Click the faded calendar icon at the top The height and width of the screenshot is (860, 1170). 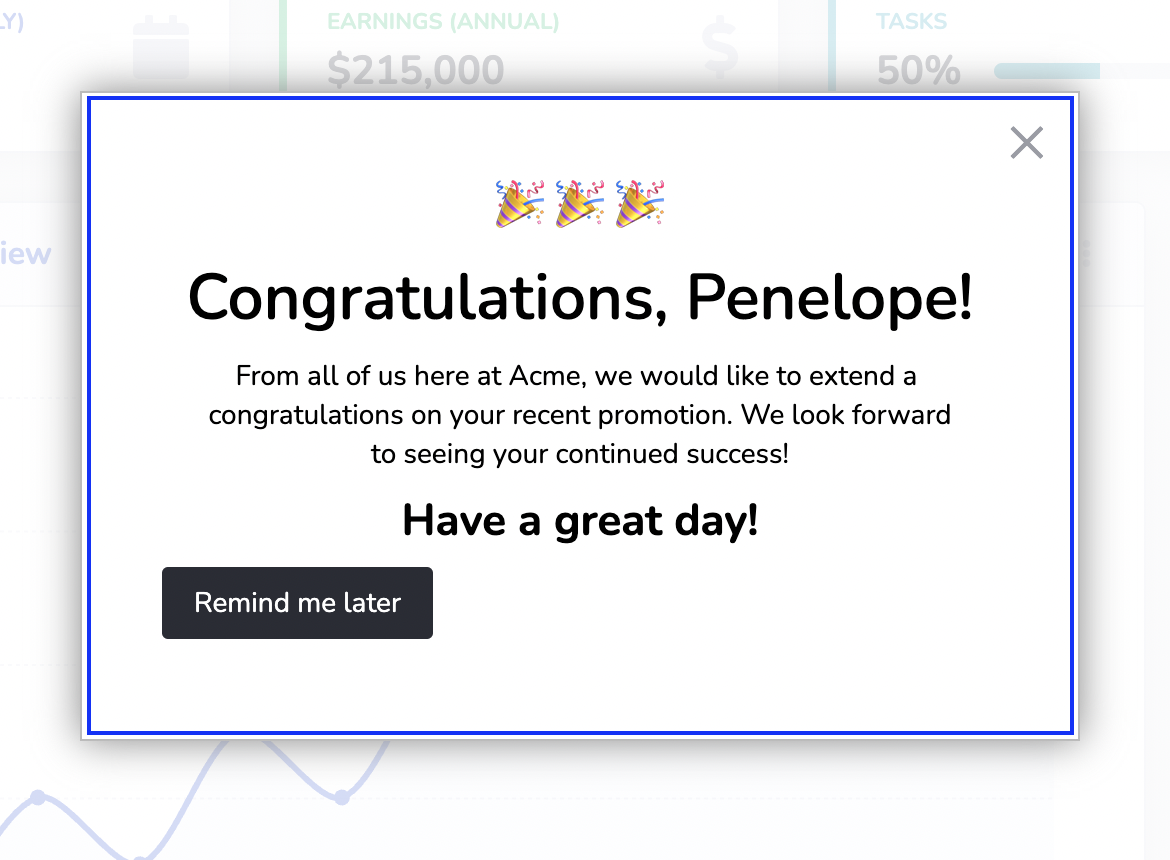click(x=160, y=48)
